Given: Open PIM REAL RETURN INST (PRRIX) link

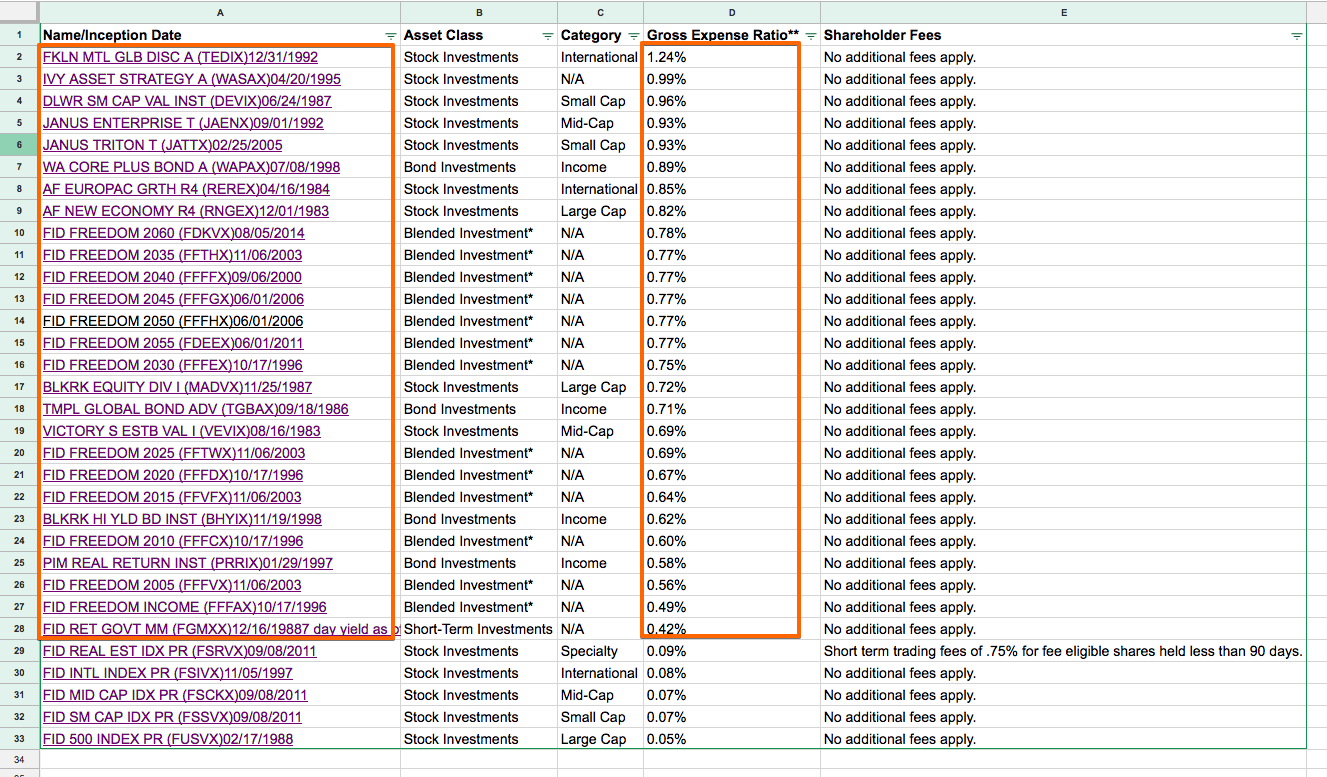Looking at the screenshot, I should (188, 563).
